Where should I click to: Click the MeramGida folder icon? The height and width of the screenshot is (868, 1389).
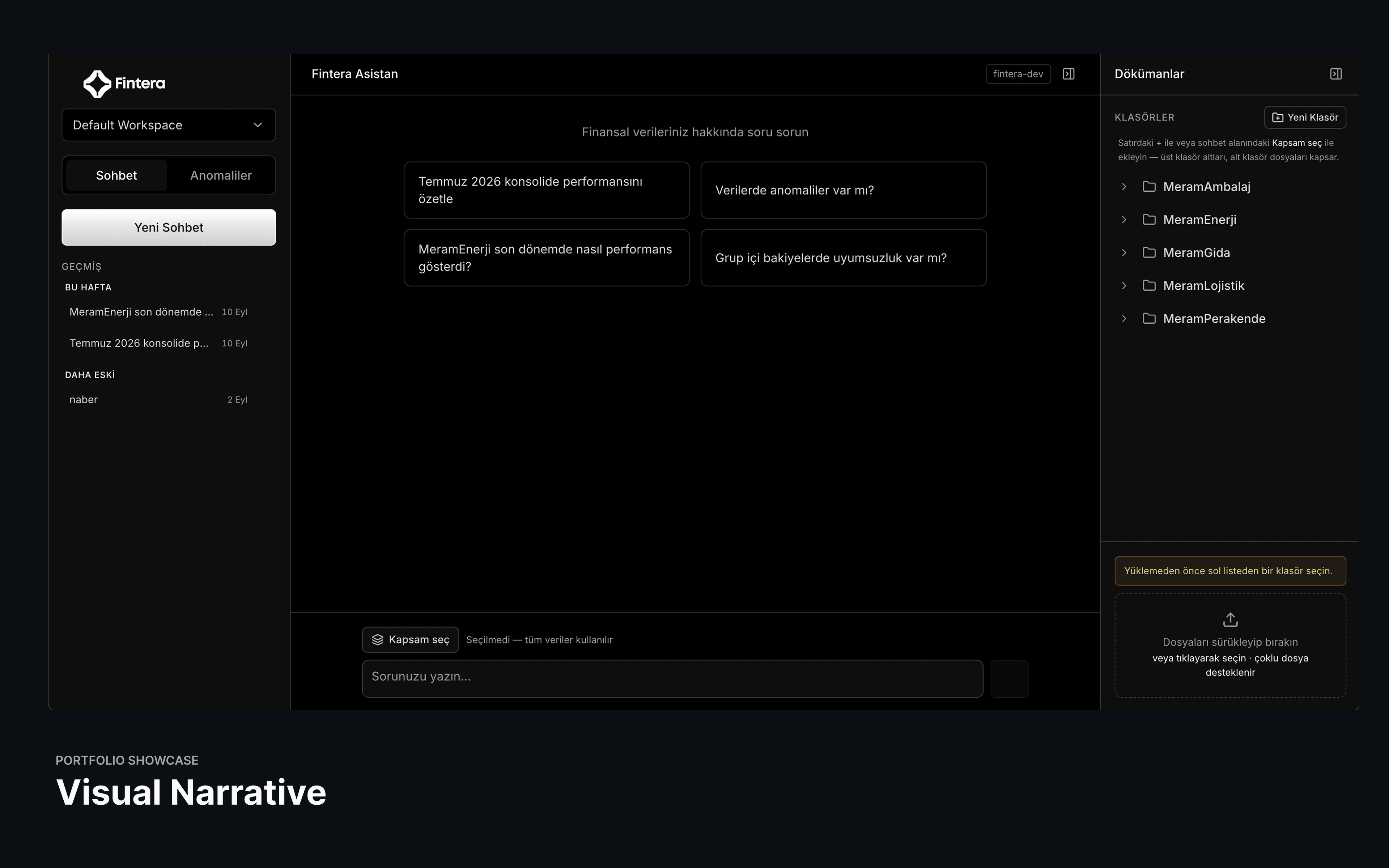[x=1148, y=252]
